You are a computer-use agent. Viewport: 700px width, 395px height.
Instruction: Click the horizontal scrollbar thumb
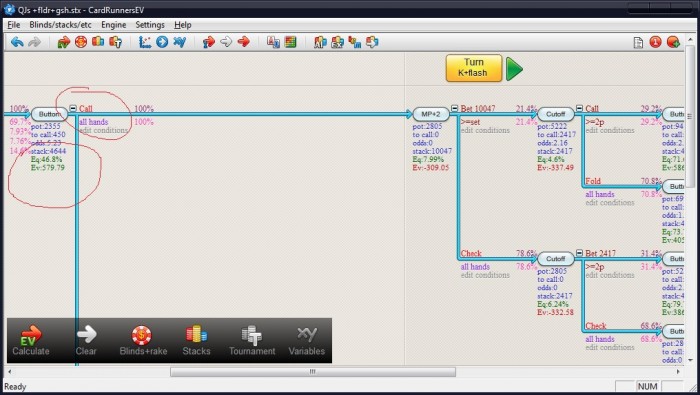313,372
